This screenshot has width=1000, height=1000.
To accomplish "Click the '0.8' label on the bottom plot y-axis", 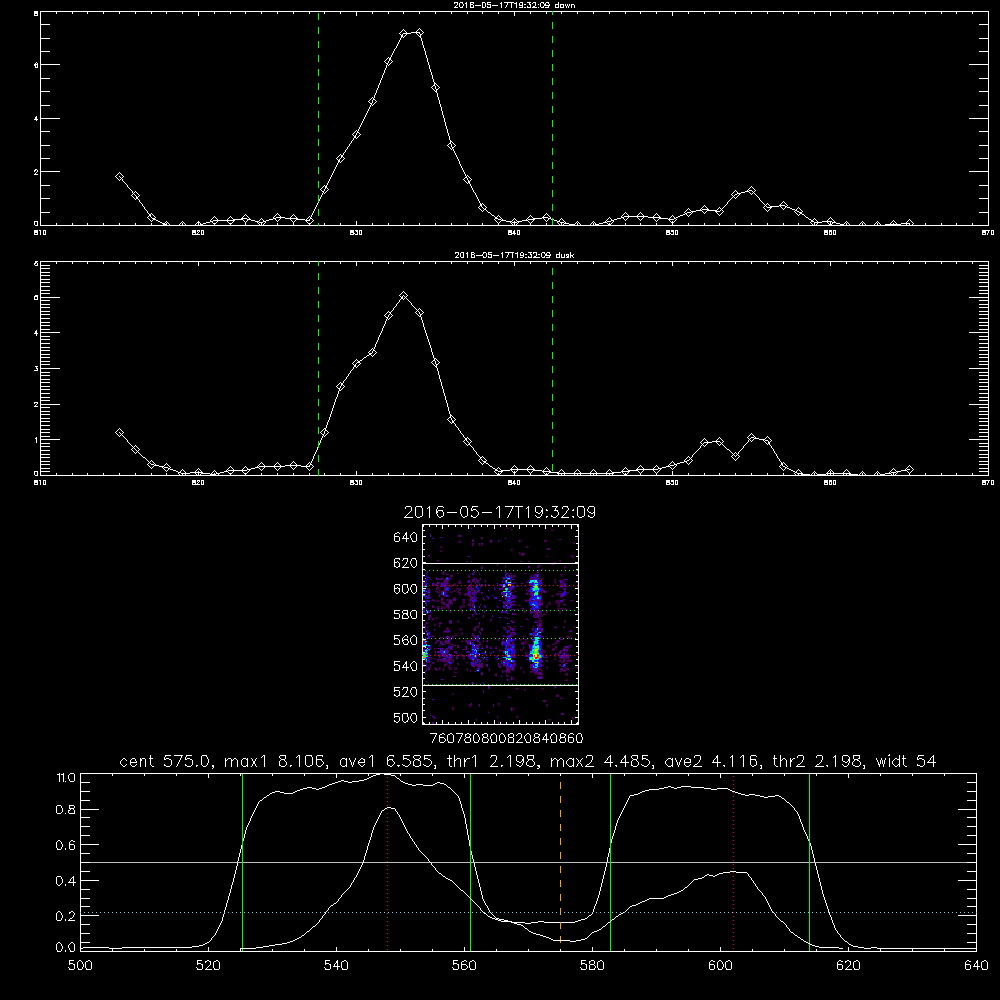I will click(66, 809).
